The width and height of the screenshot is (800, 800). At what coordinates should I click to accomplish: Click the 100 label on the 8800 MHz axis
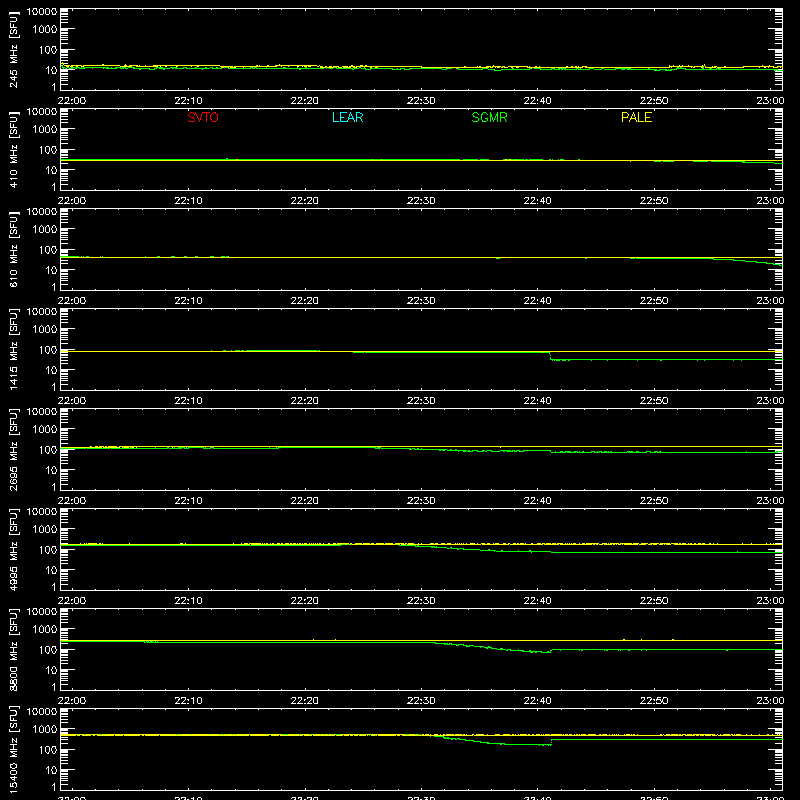[48, 650]
